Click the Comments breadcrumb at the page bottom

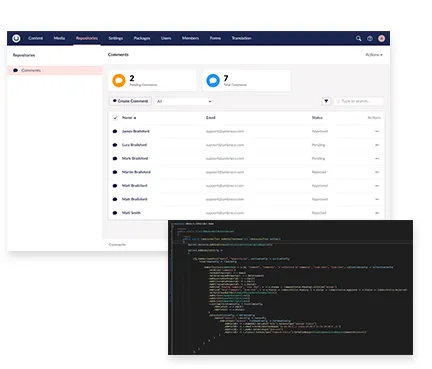coord(117,245)
